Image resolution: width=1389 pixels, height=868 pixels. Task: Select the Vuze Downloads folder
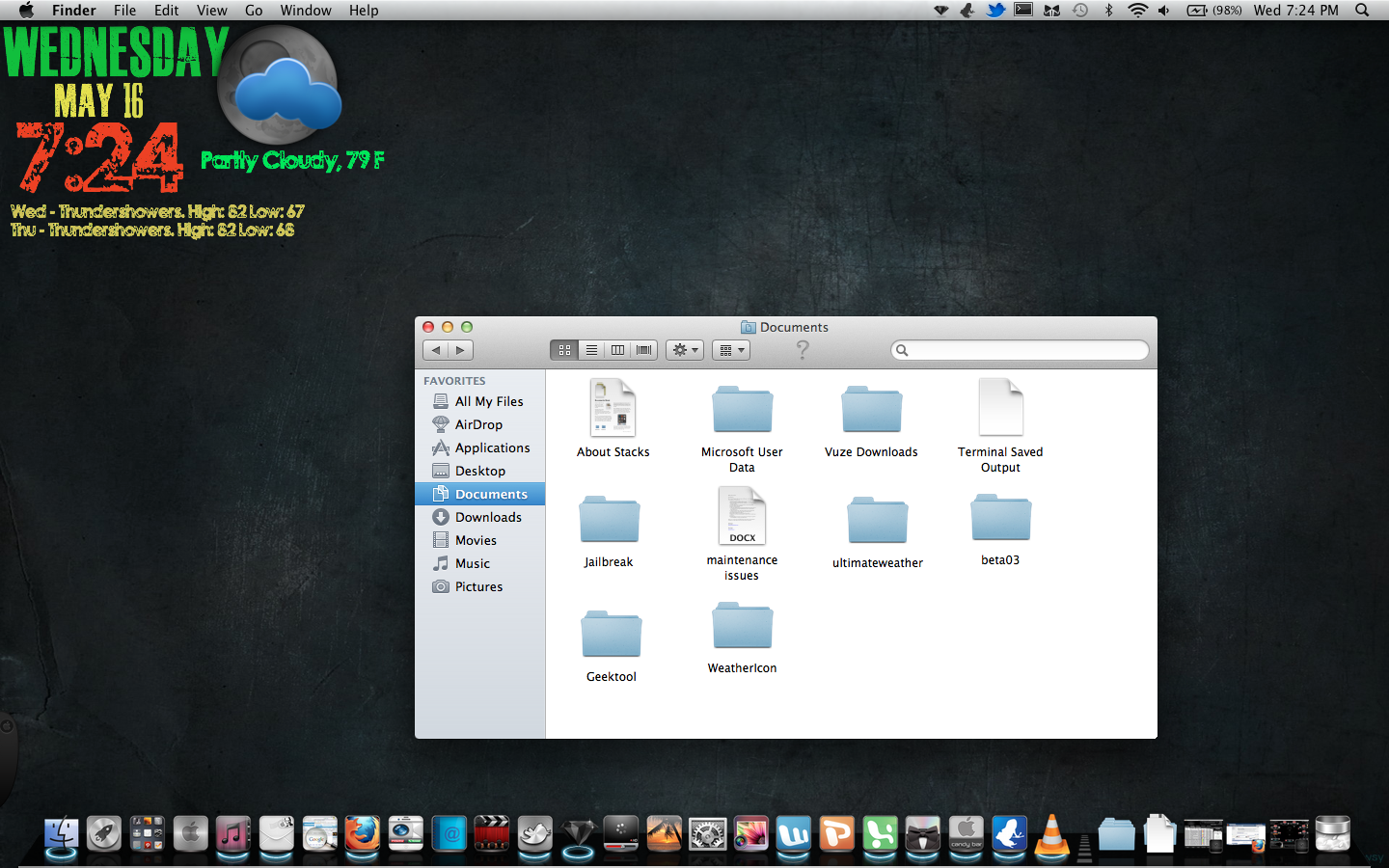[x=871, y=421]
